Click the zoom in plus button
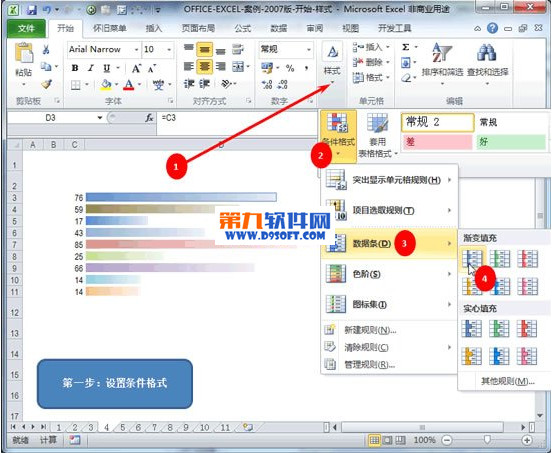 [x=527, y=440]
